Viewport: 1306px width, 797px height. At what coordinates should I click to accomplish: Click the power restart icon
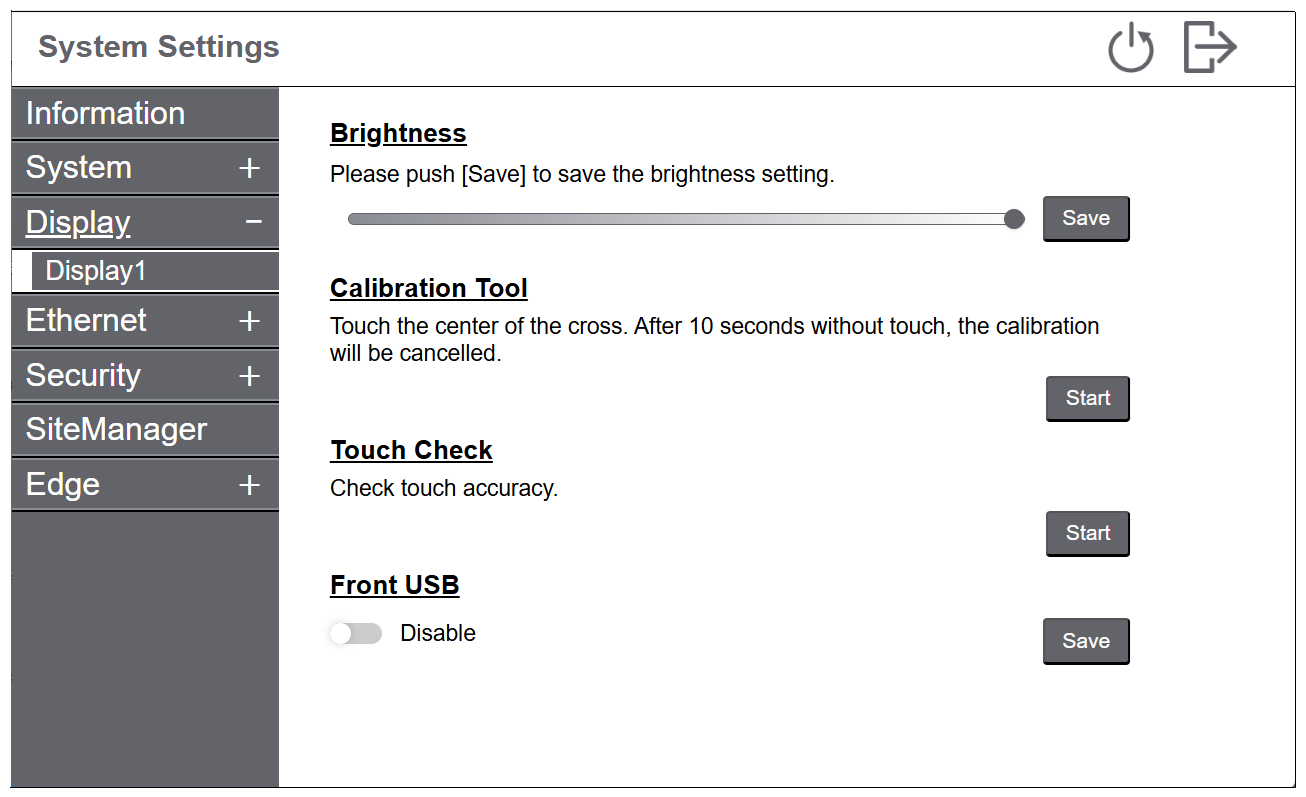click(x=1131, y=48)
